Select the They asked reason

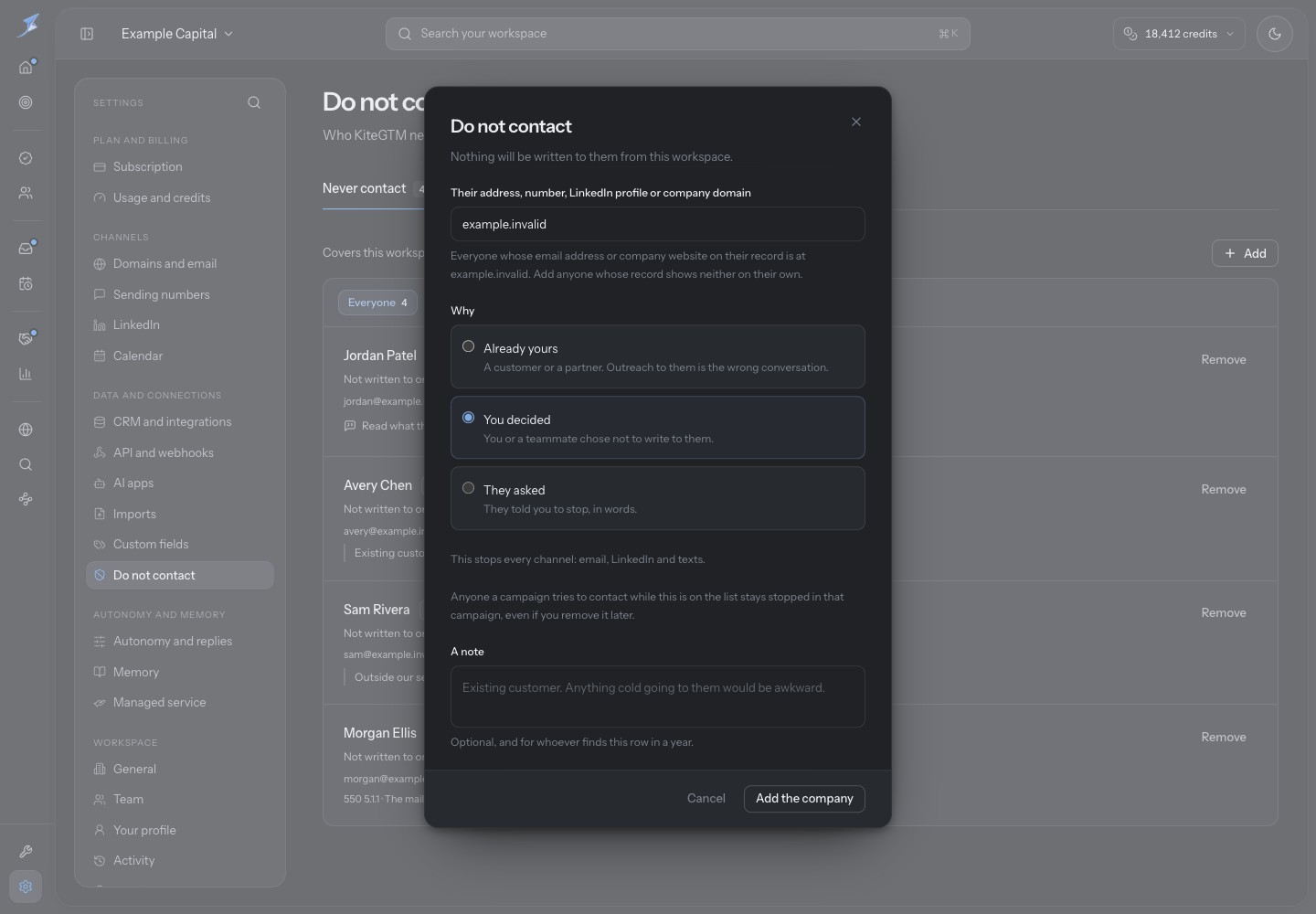coord(658,498)
